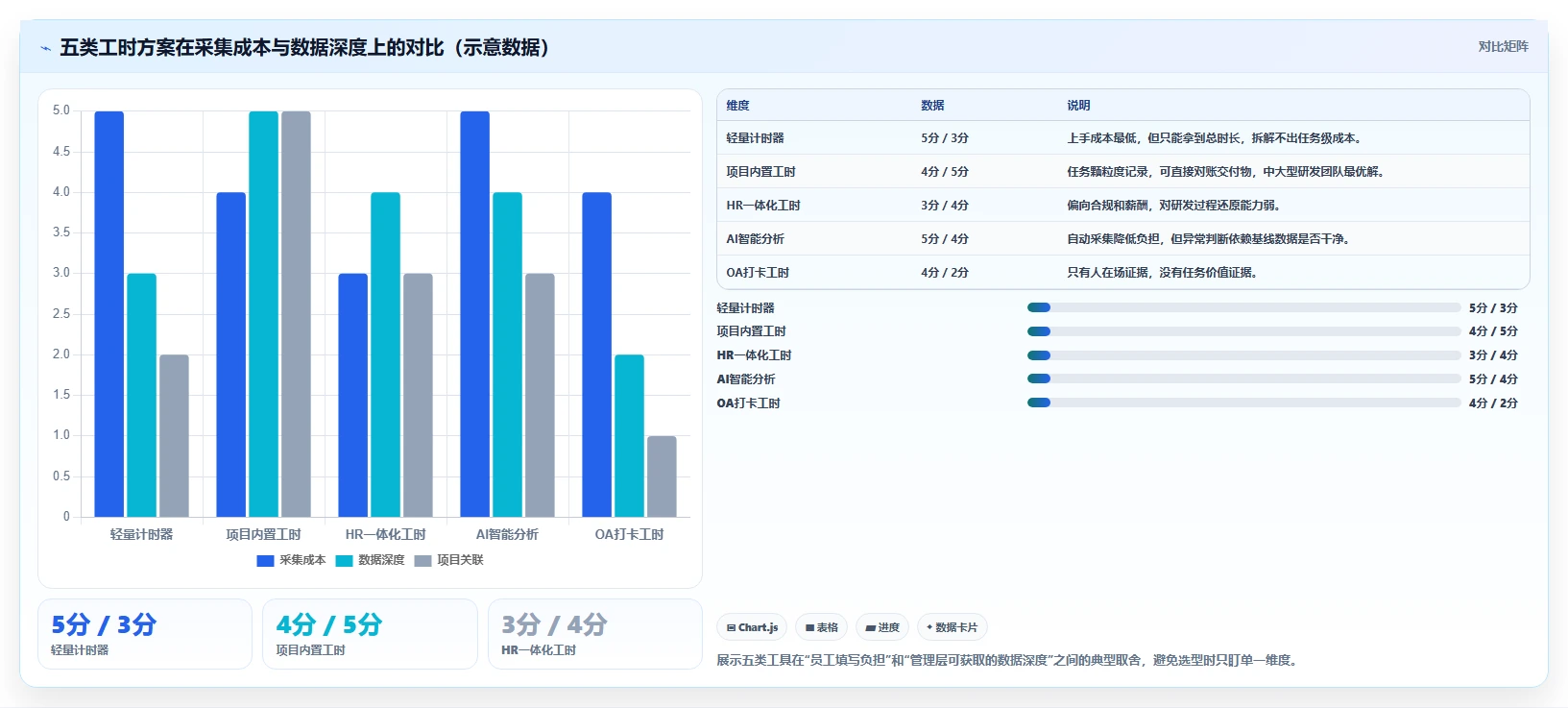Click the 对比矩阵 label in the header
Image resolution: width=1568 pixels, height=708 pixels.
pyautogui.click(x=1503, y=46)
